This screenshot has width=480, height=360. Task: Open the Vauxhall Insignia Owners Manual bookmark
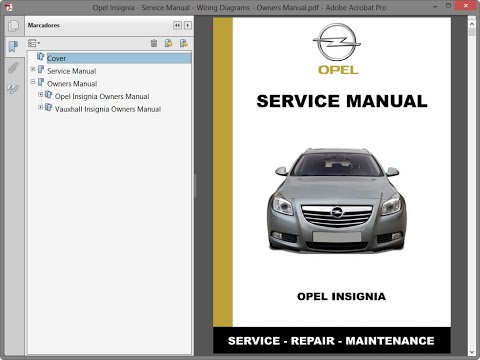[108, 109]
